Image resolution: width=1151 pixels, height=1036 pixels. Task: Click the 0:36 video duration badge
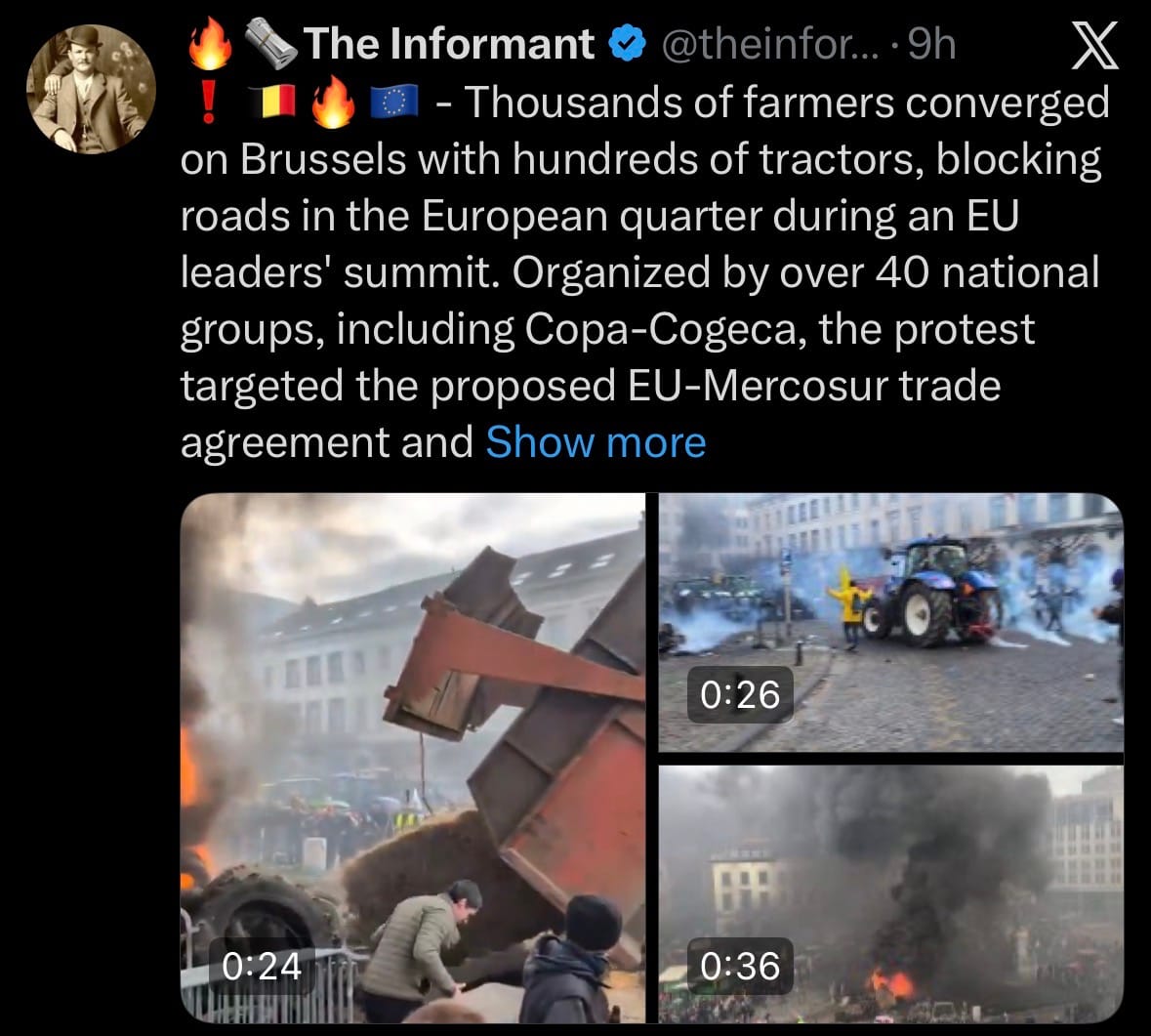(740, 966)
